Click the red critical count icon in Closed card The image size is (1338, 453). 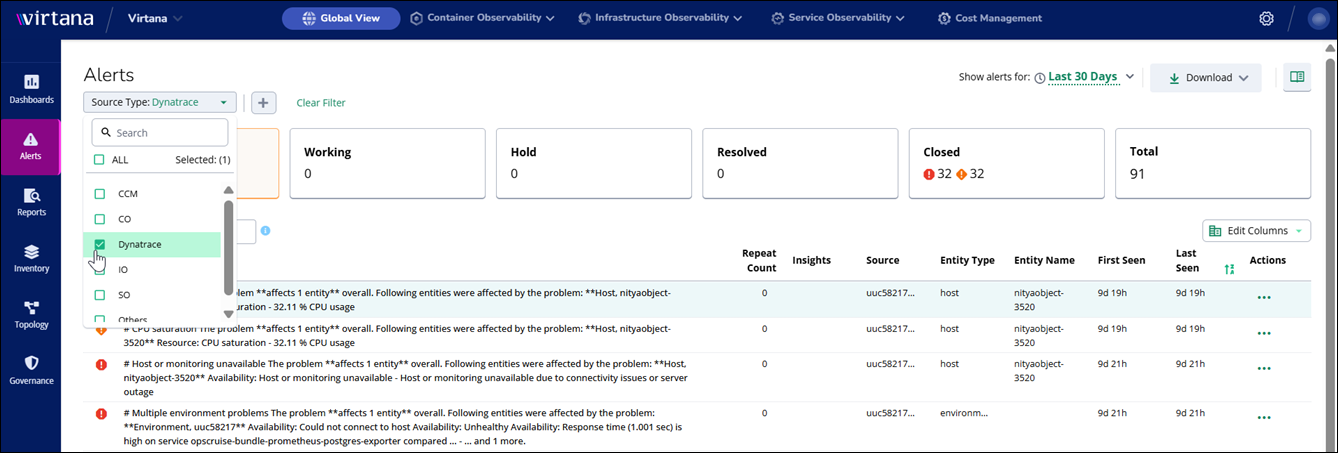point(929,174)
